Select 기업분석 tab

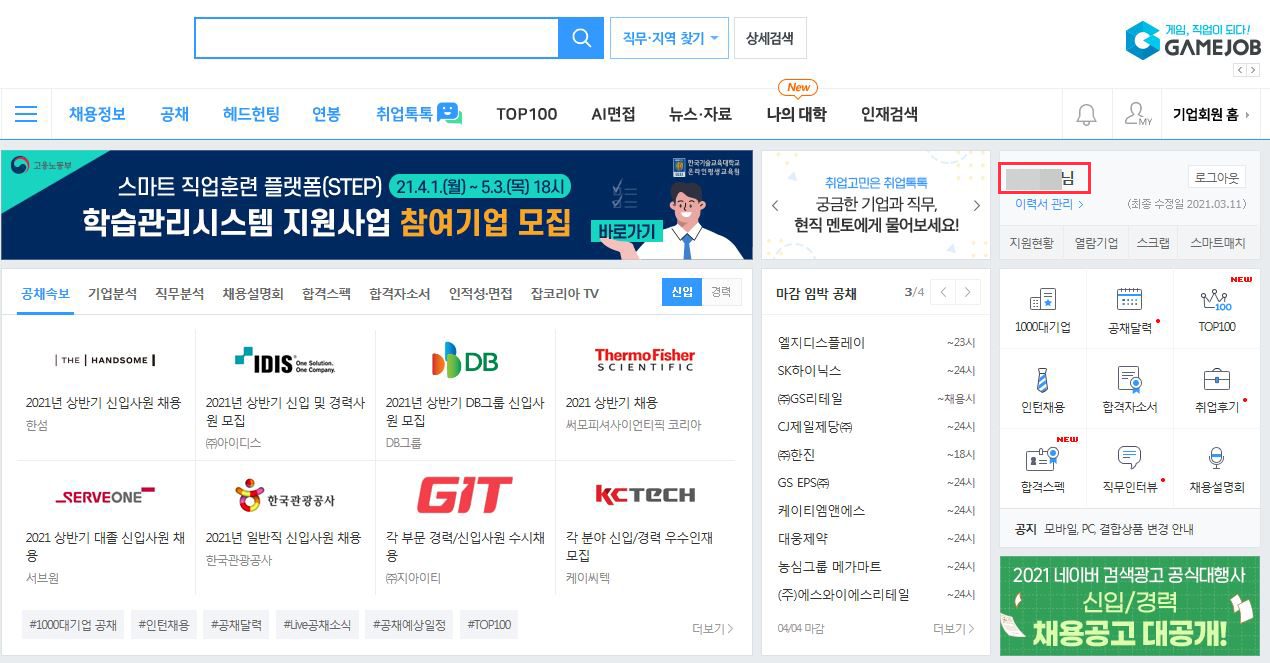click(112, 293)
